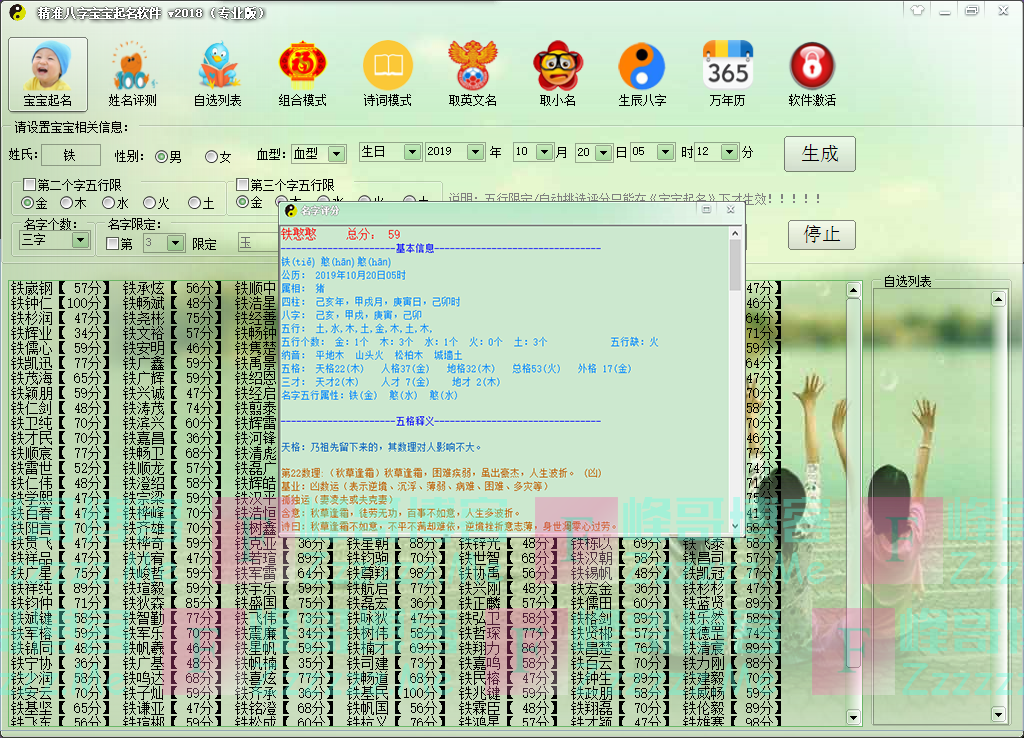Open the minute dropdown showing 12
The width and height of the screenshot is (1024, 738).
tap(729, 152)
